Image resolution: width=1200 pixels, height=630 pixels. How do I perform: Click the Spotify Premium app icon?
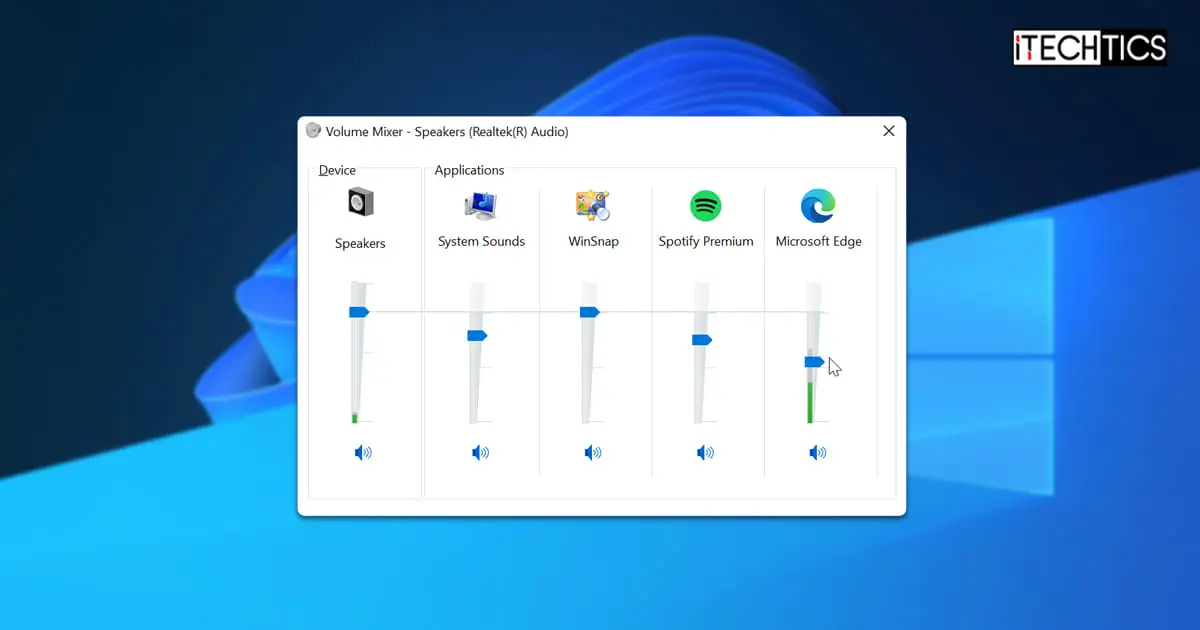707,207
